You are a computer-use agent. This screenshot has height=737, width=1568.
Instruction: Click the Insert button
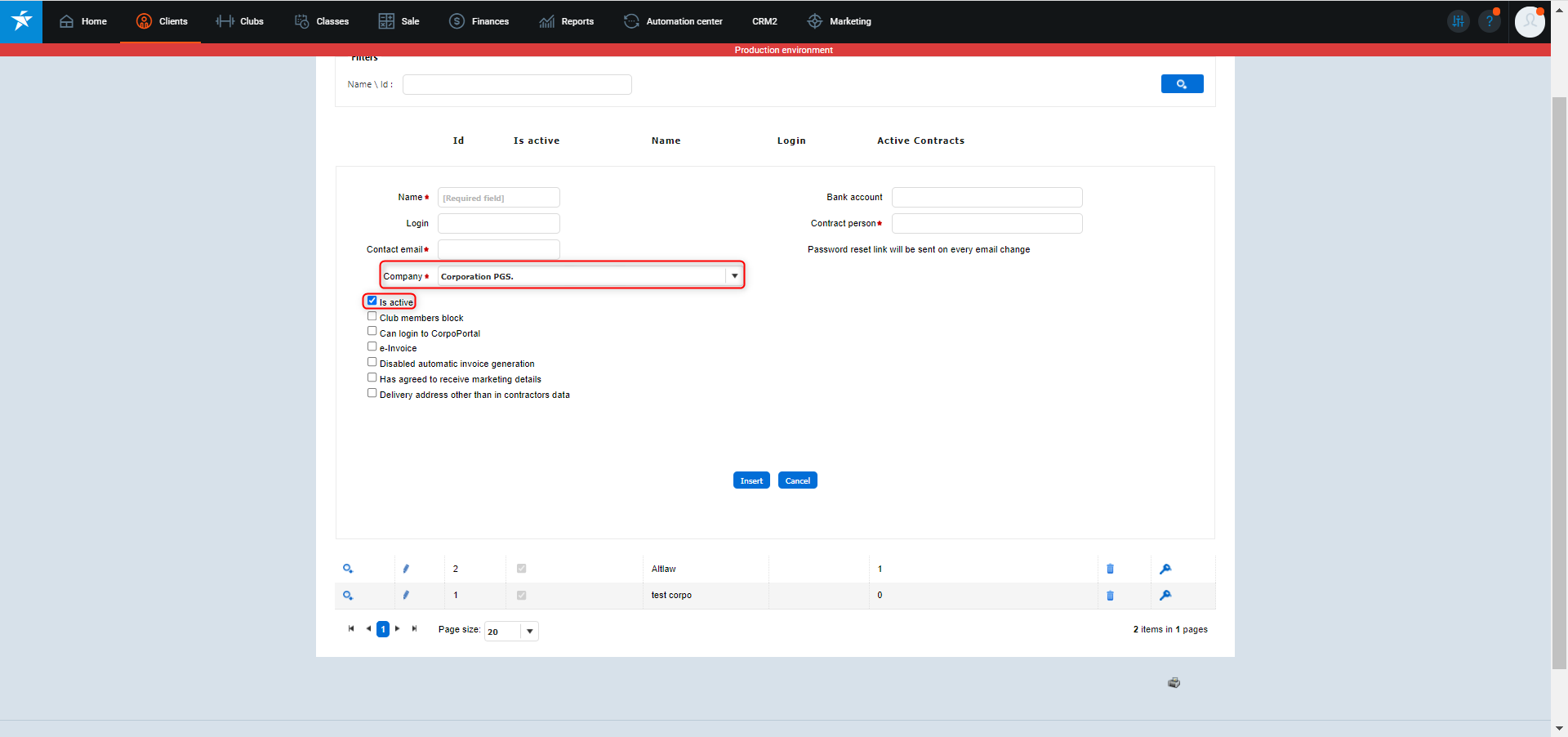coord(751,480)
